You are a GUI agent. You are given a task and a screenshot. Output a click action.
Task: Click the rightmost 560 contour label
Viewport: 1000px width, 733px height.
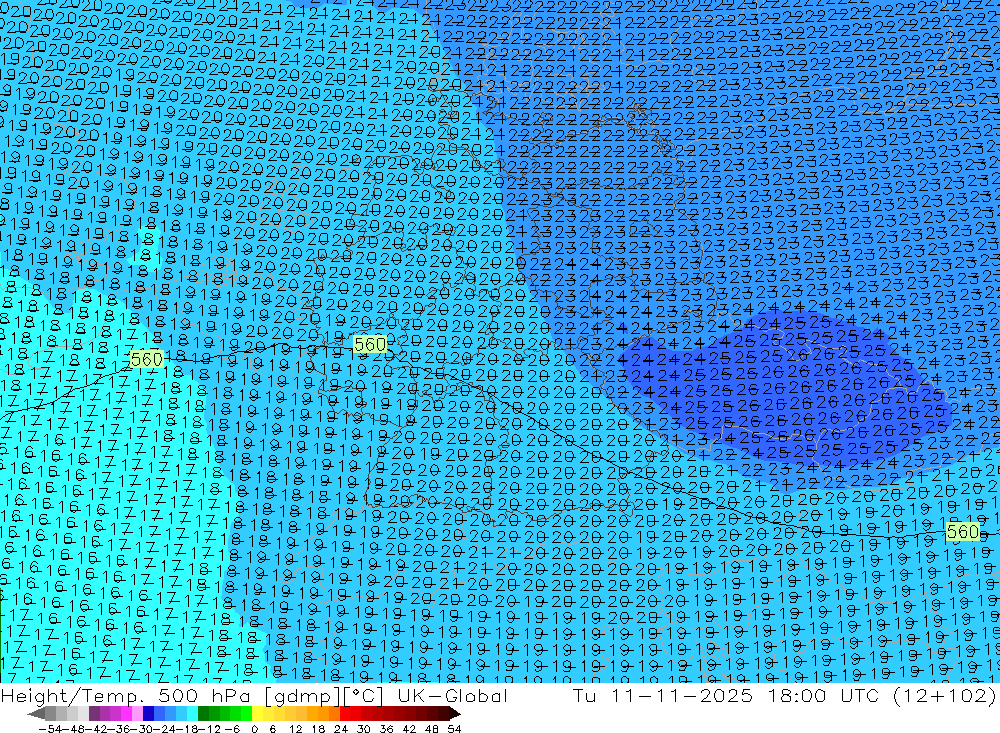click(x=962, y=532)
